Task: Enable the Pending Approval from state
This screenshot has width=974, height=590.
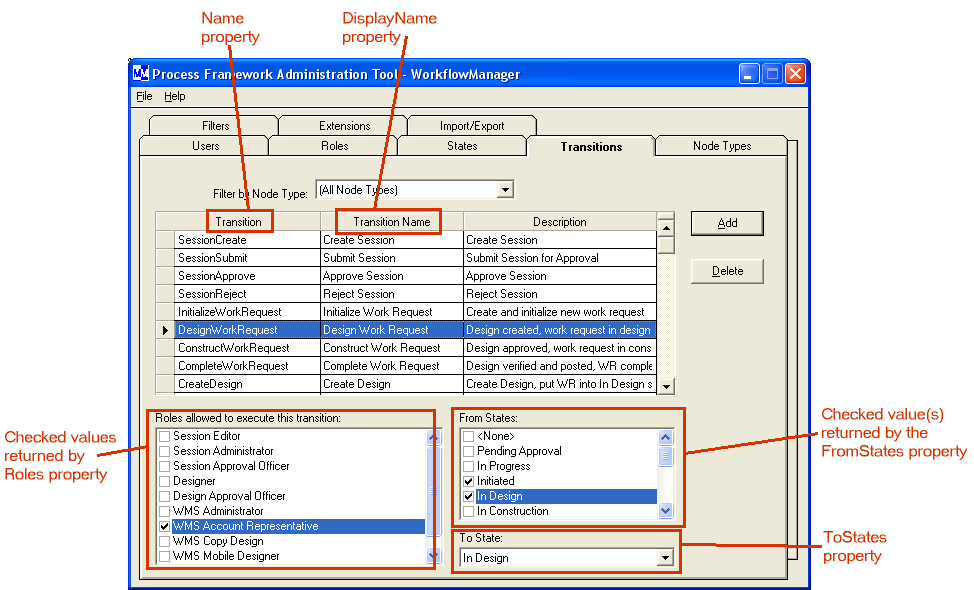Action: pyautogui.click(x=468, y=451)
